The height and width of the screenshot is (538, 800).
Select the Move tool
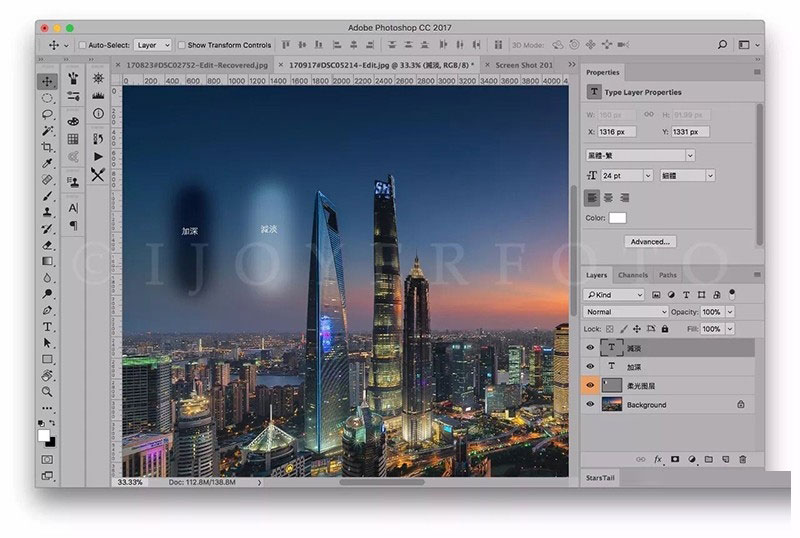47,82
